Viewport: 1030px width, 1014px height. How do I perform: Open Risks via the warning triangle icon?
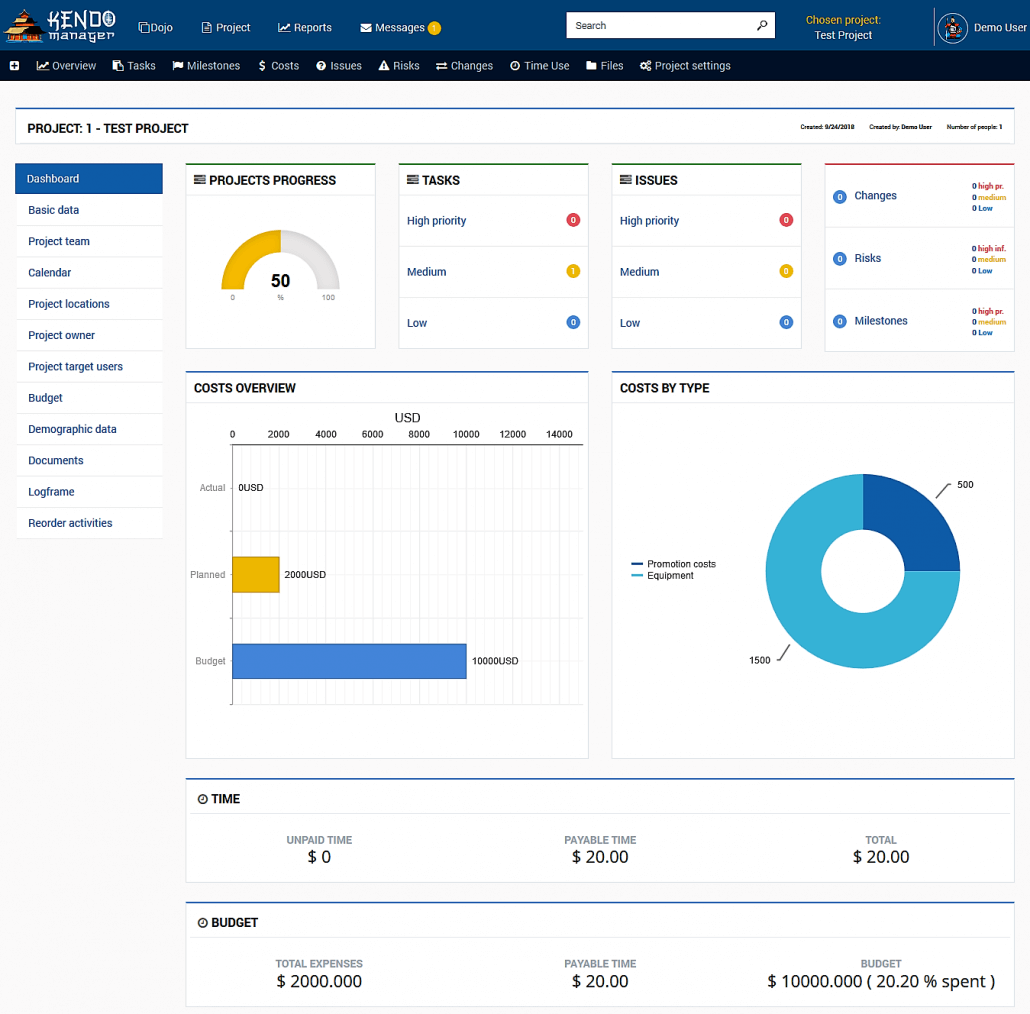384,66
